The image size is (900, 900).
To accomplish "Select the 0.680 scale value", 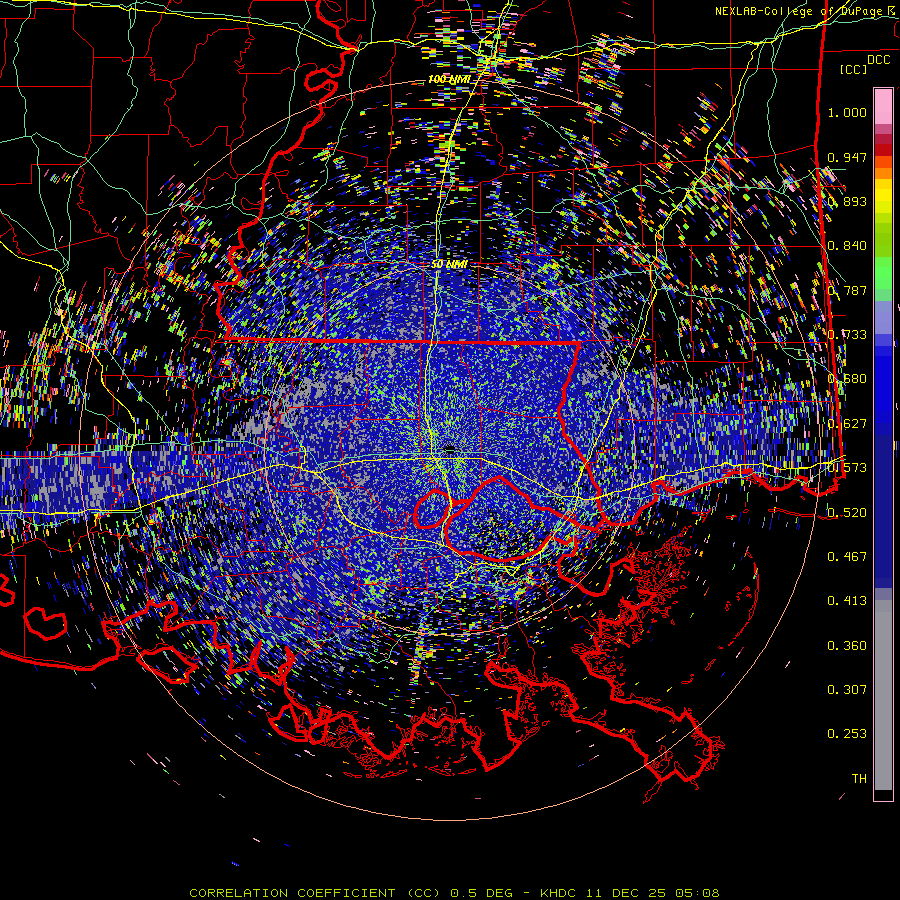I will [x=847, y=379].
